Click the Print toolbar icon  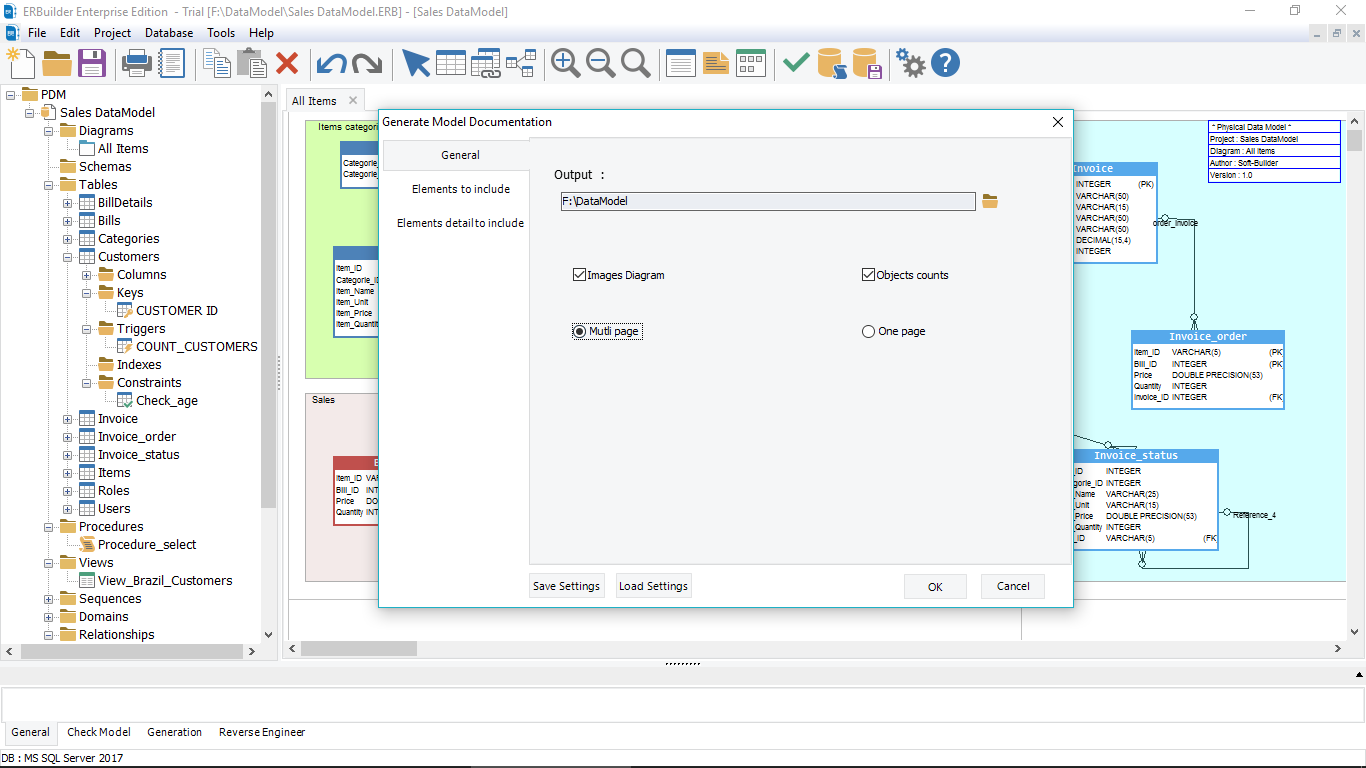tap(136, 62)
